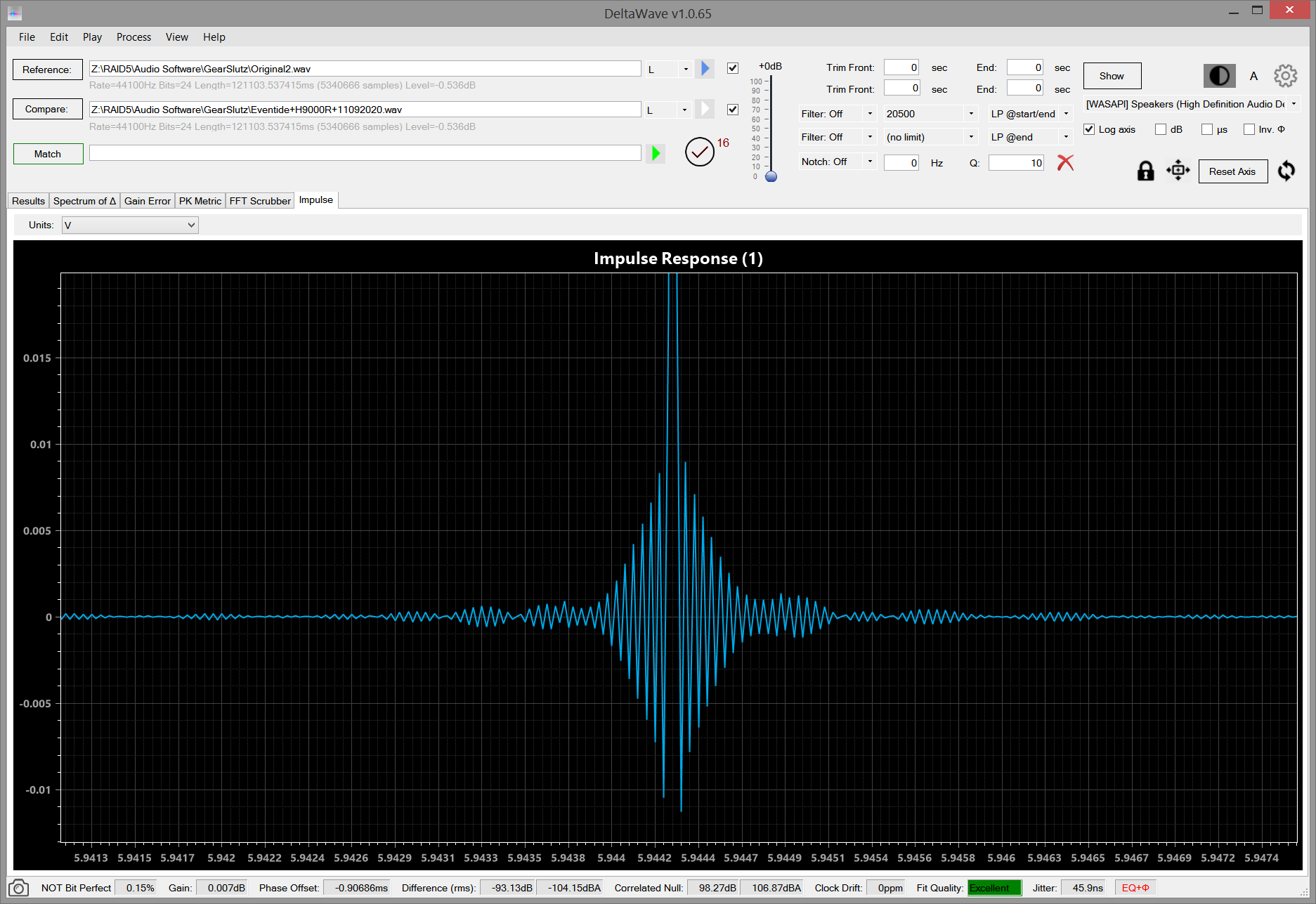1316x904 pixels.
Task: Click the Compare file path field
Action: [365, 110]
